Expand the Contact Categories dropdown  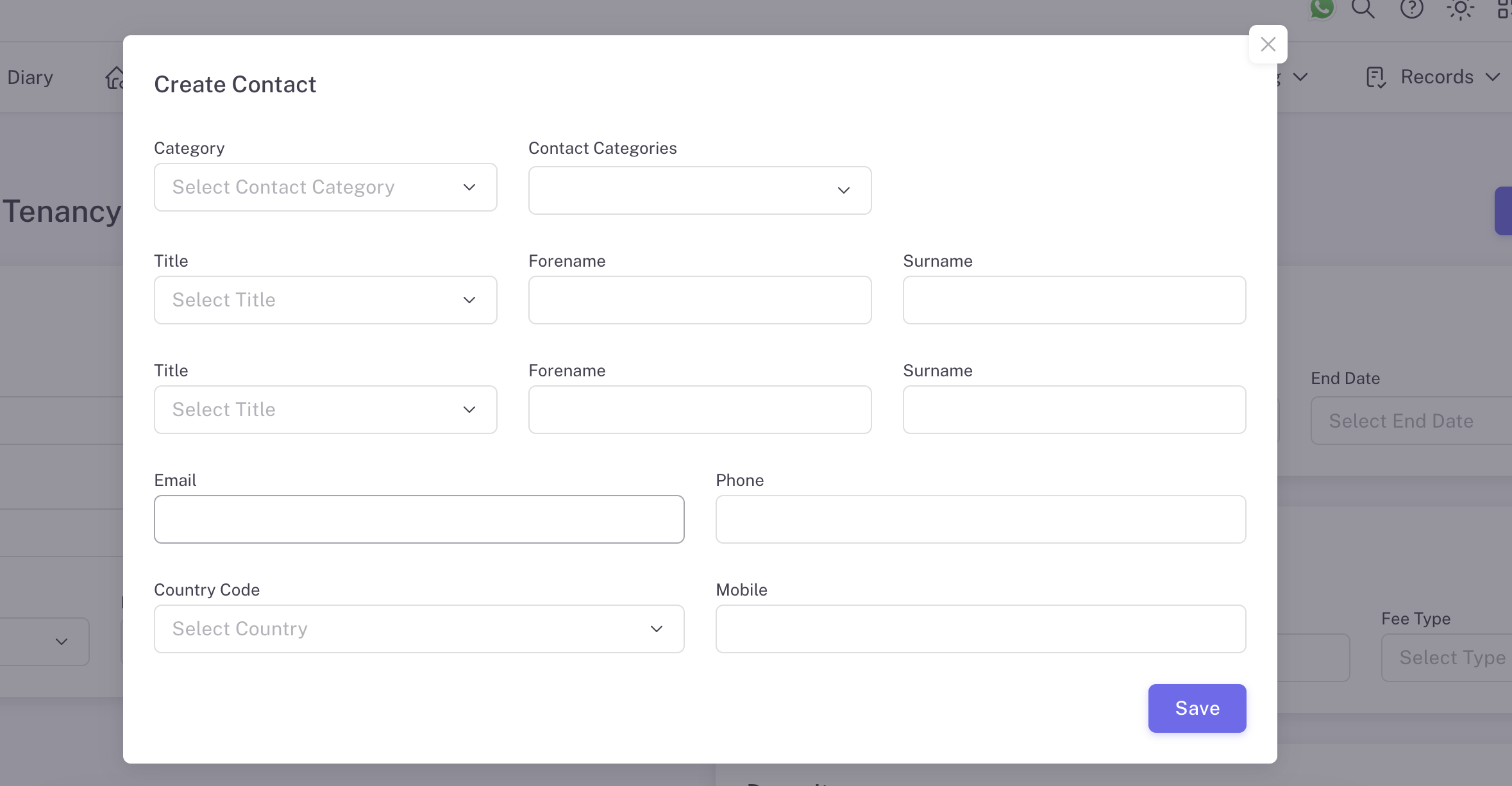[700, 190]
